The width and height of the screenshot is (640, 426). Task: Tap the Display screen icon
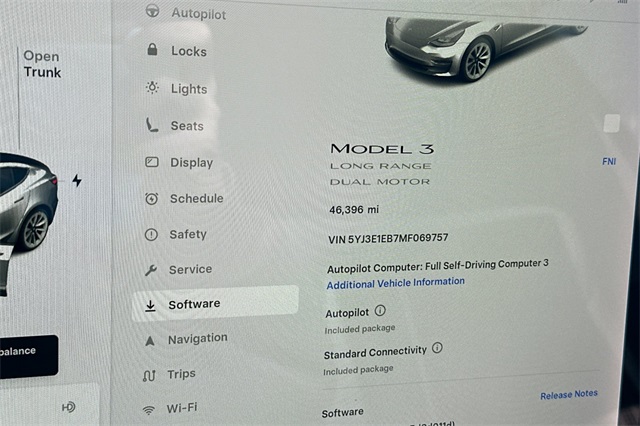coord(152,162)
